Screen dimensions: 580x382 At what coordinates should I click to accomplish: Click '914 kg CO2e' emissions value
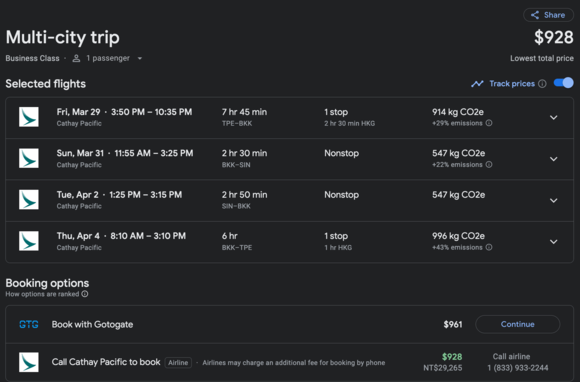click(x=458, y=112)
